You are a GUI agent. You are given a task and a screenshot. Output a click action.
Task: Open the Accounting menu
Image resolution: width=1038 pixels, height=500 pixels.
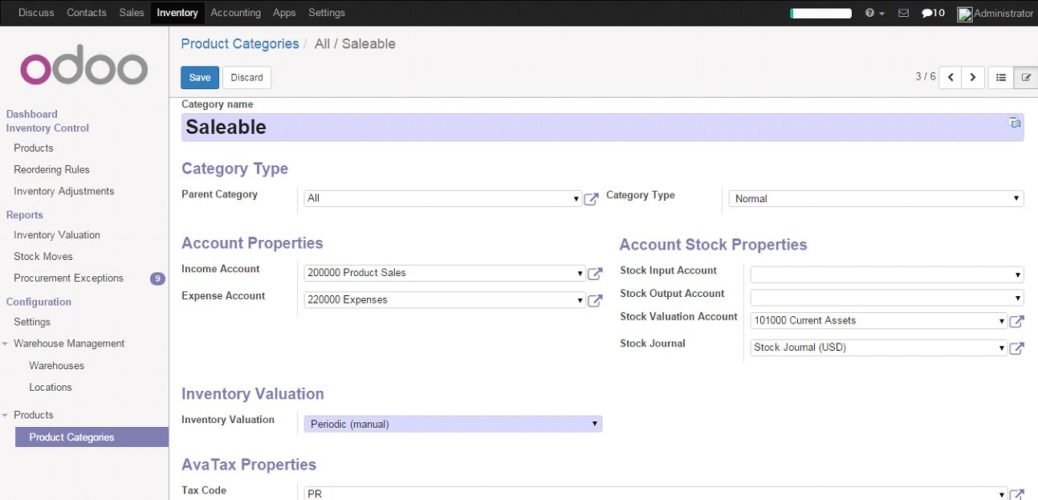[x=235, y=13]
